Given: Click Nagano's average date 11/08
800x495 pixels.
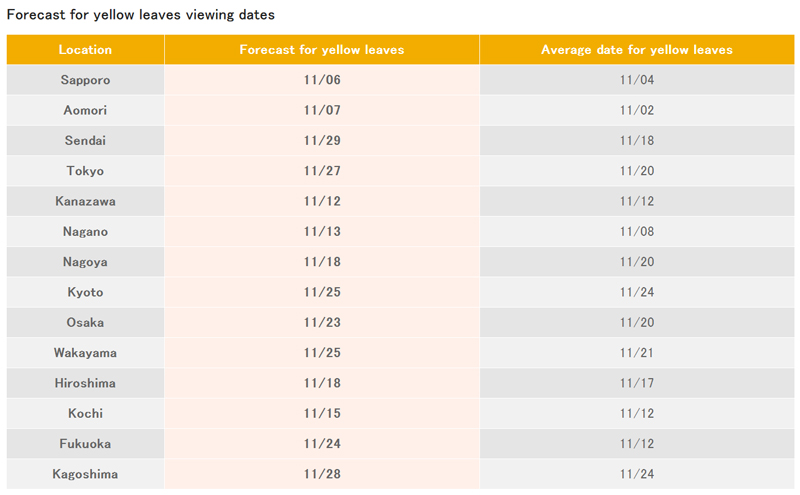Looking at the screenshot, I should click(637, 231).
